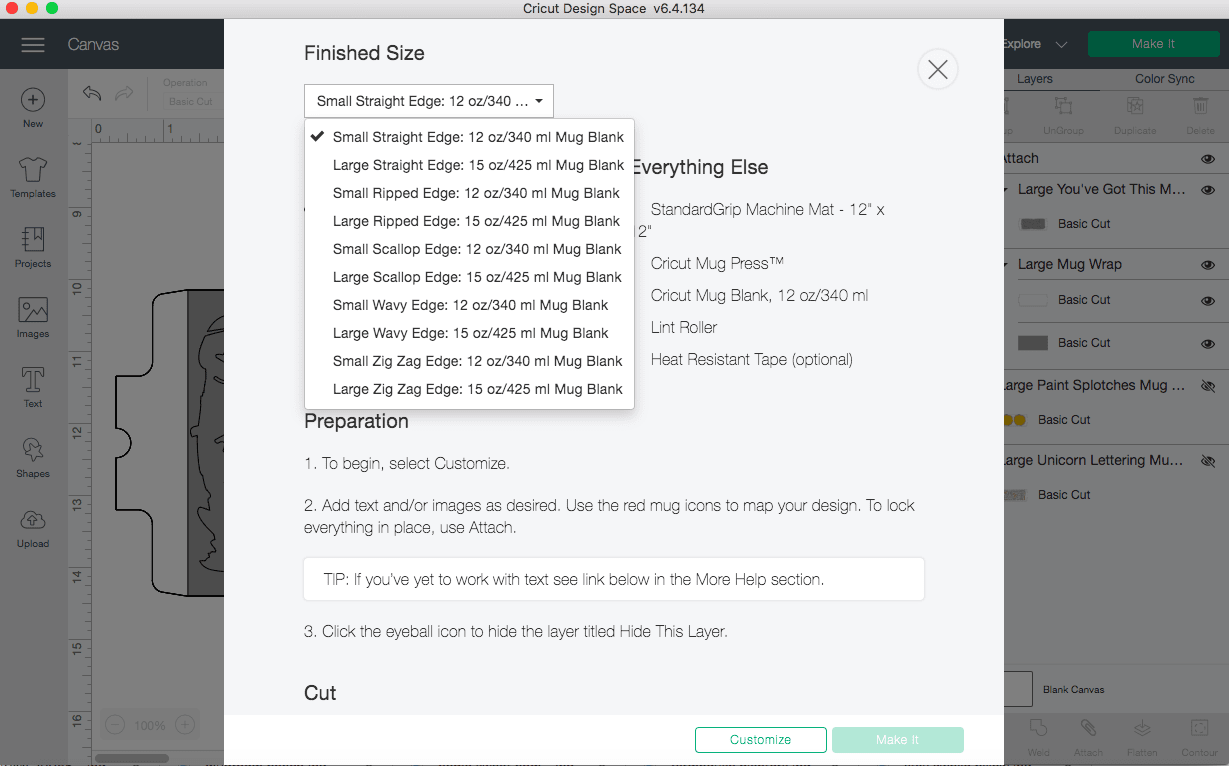1229x766 pixels.
Task: Click the New canvas plus icon
Action: (33, 107)
